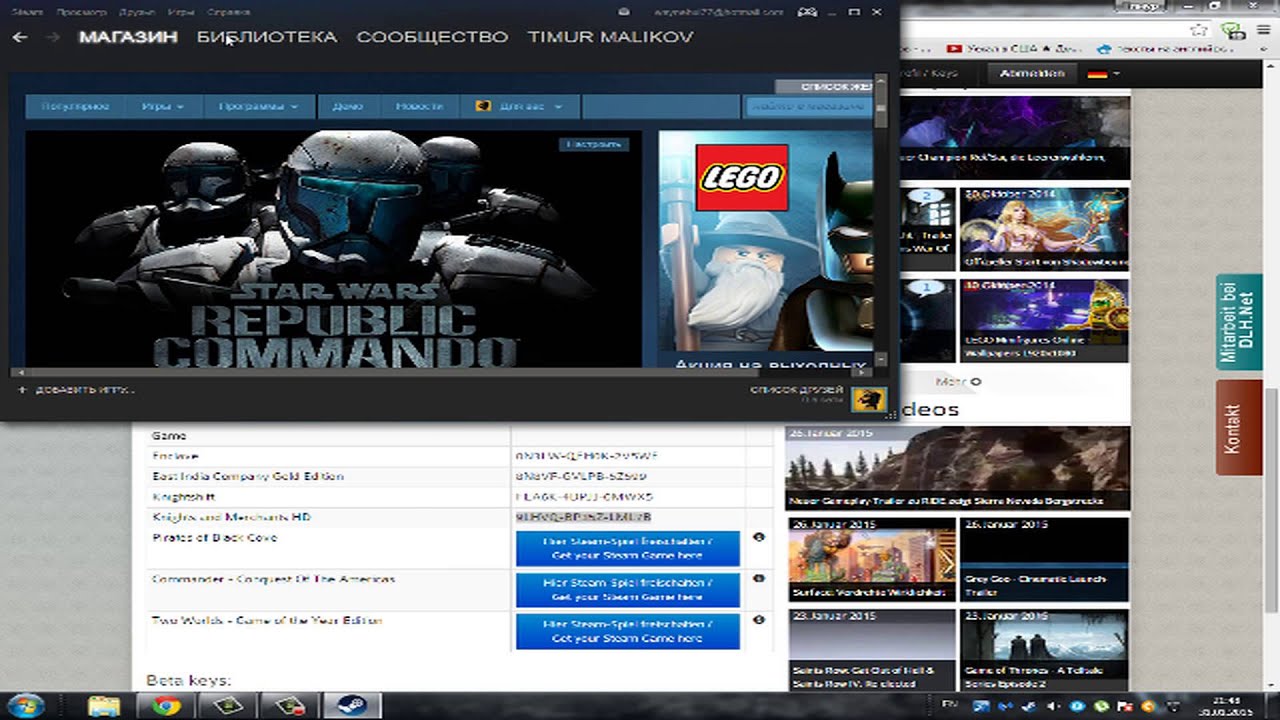Click the Steam inbox notification icon
The height and width of the screenshot is (720, 1280).
[624, 11]
